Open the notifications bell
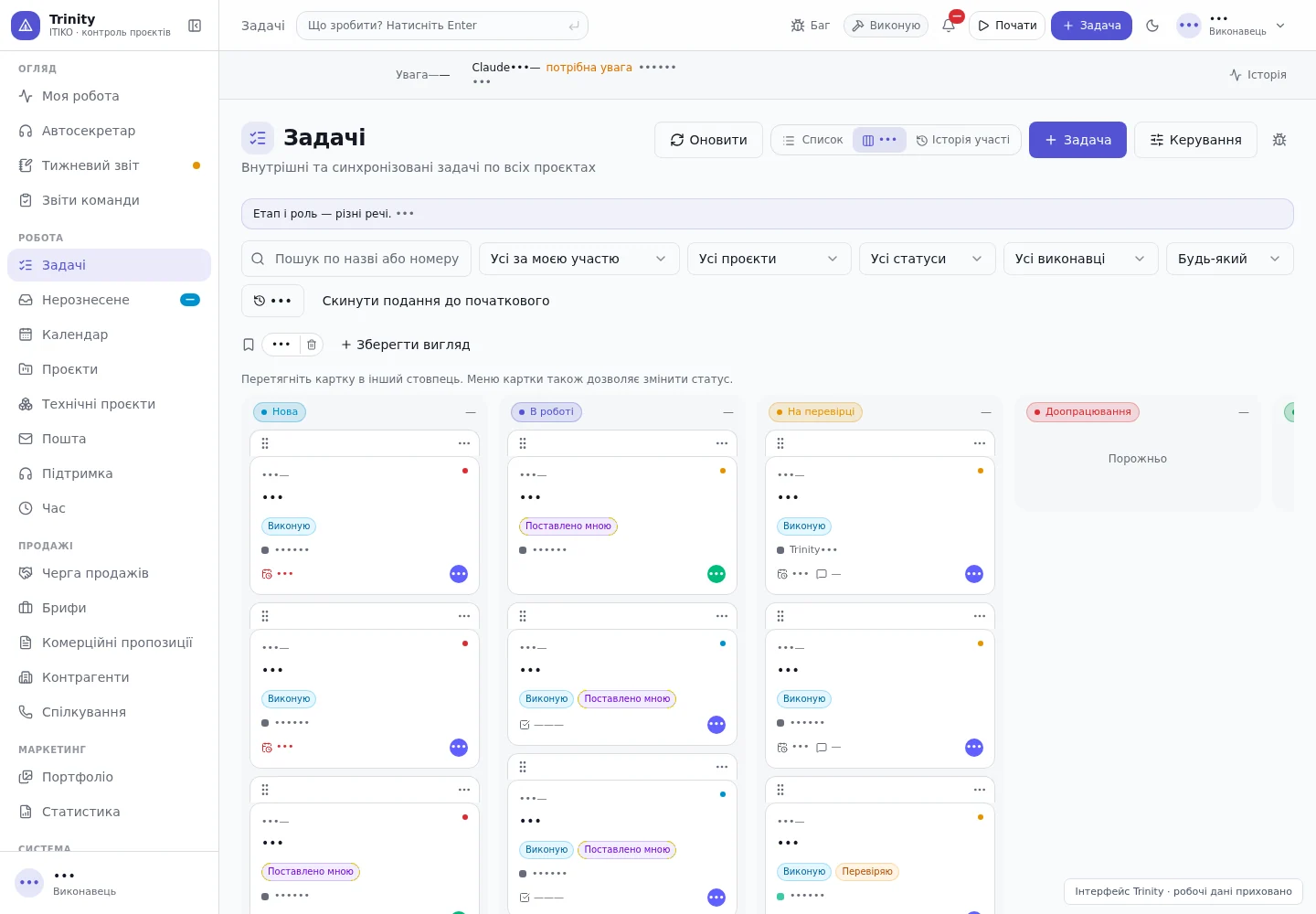The height and width of the screenshot is (914, 1316). coord(949,26)
